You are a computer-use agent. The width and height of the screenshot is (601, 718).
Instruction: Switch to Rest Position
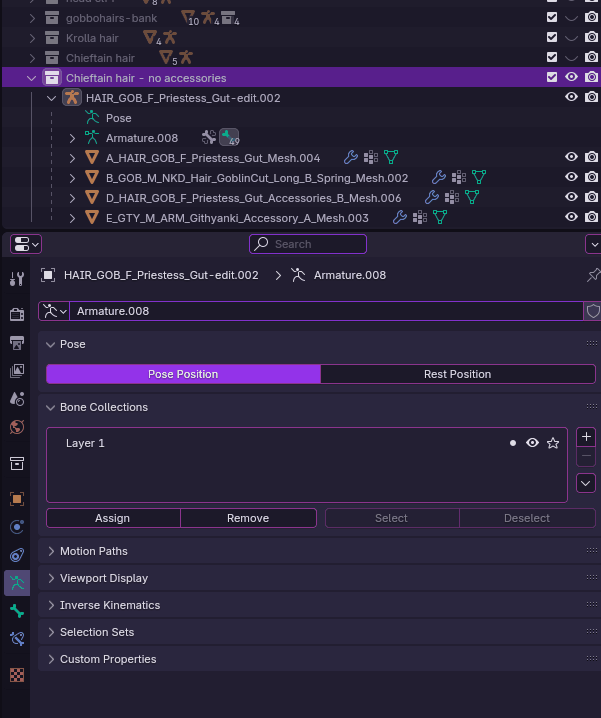click(458, 374)
